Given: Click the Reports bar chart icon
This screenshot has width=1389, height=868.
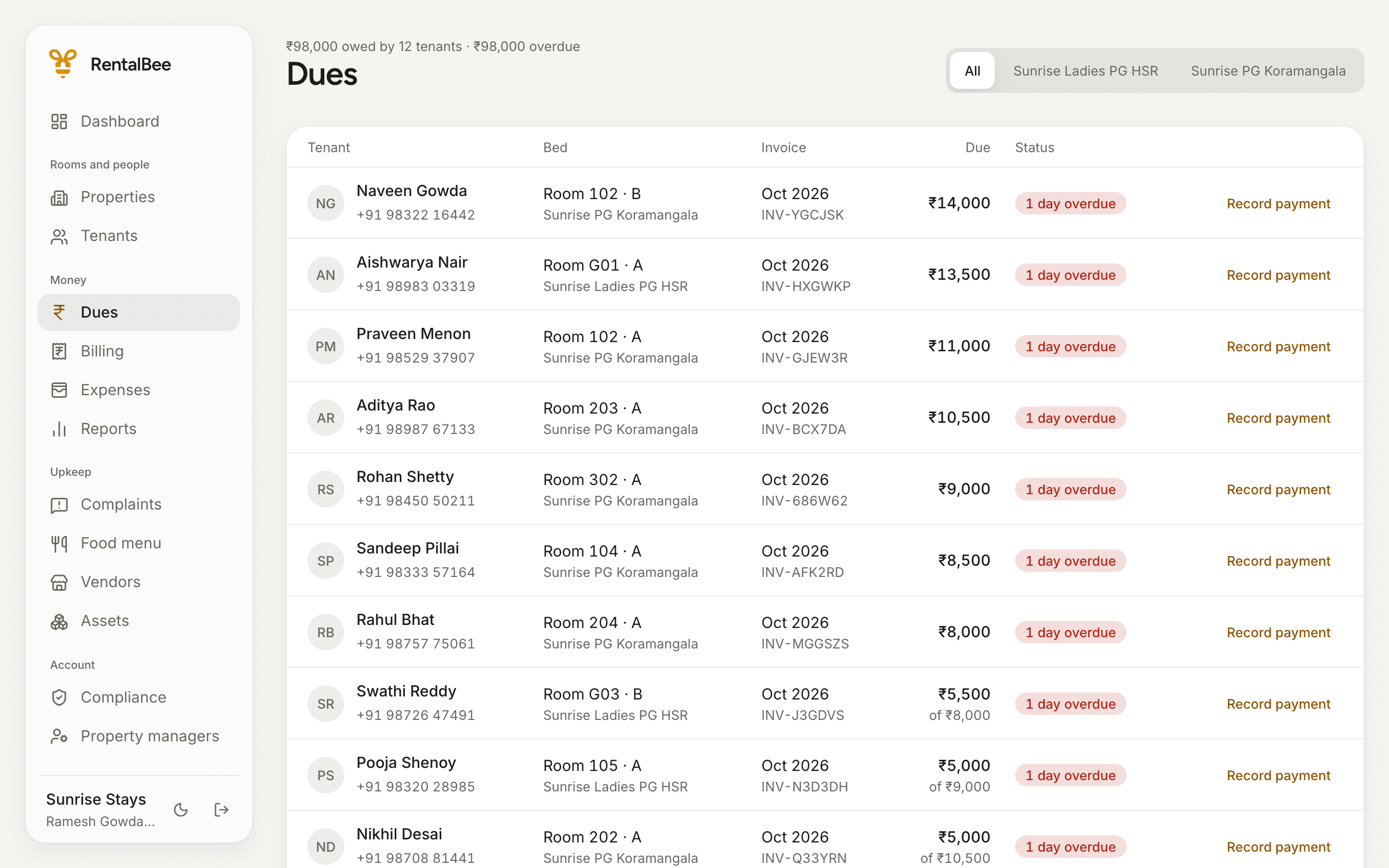Looking at the screenshot, I should coord(59,429).
